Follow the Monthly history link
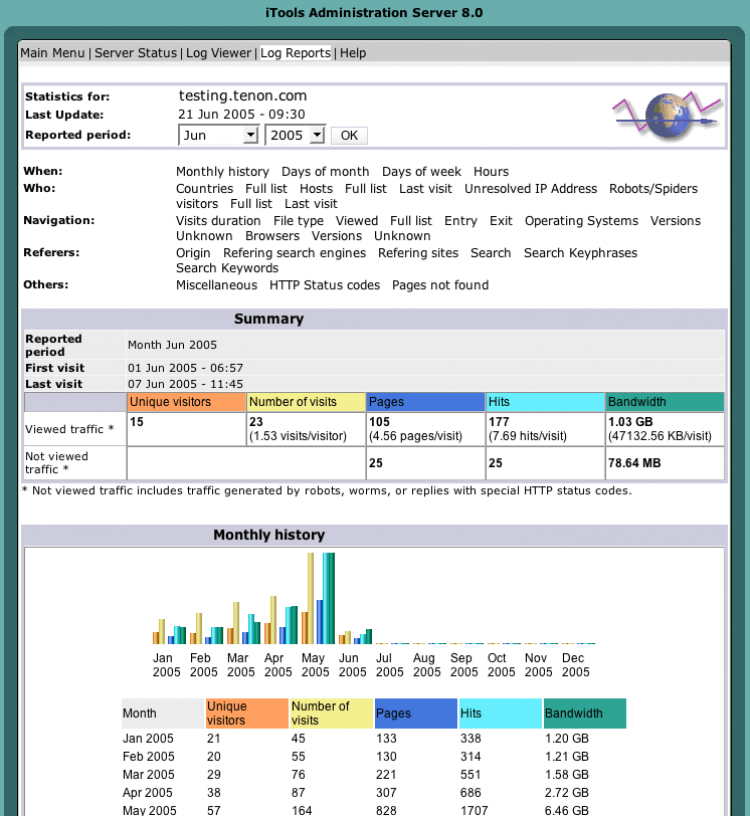Image resolution: width=750 pixels, height=816 pixels. 222,172
